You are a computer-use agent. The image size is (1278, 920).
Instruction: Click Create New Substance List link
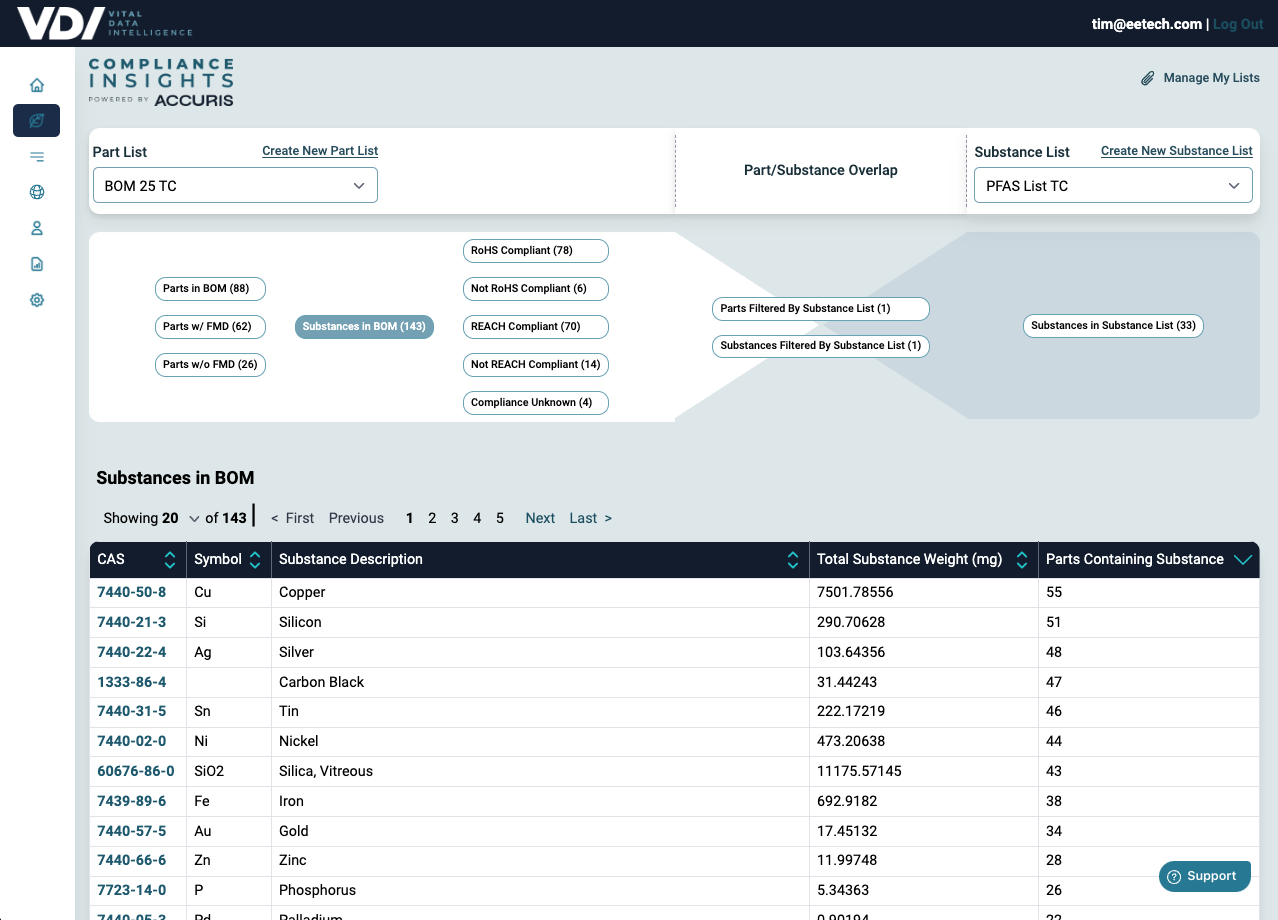coord(1177,151)
